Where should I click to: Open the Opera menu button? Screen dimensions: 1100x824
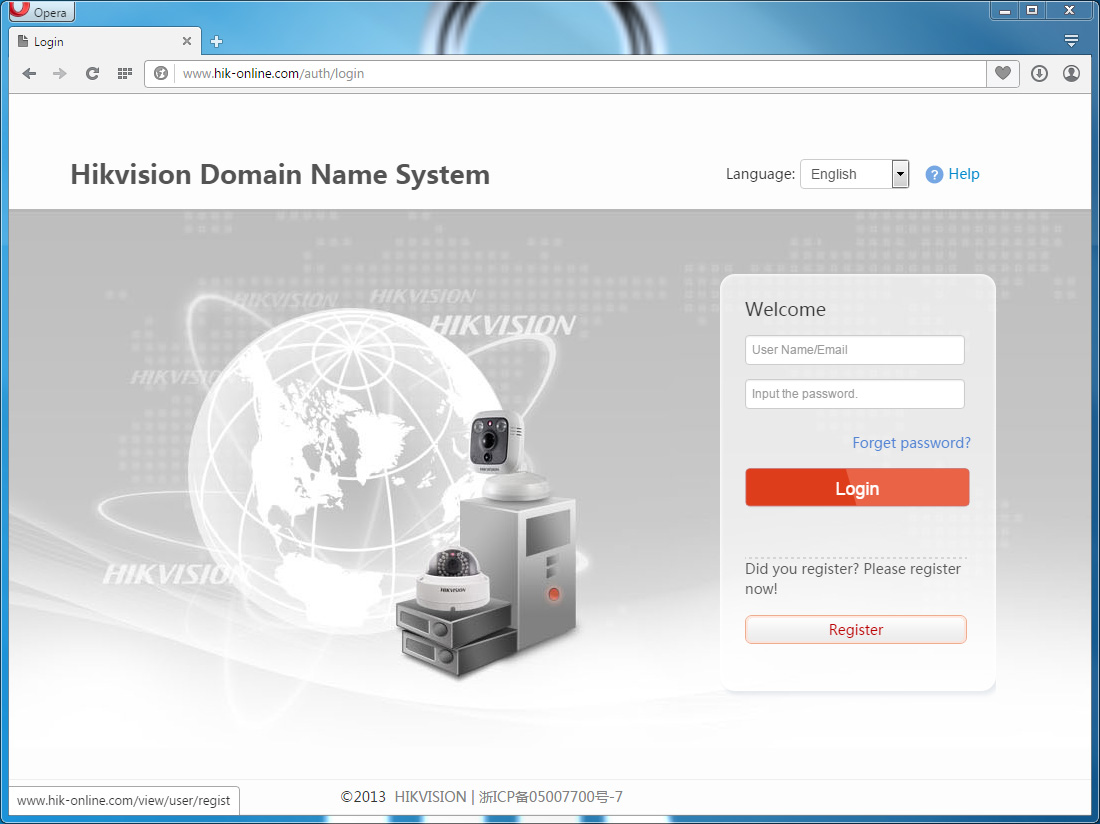pyautogui.click(x=41, y=11)
